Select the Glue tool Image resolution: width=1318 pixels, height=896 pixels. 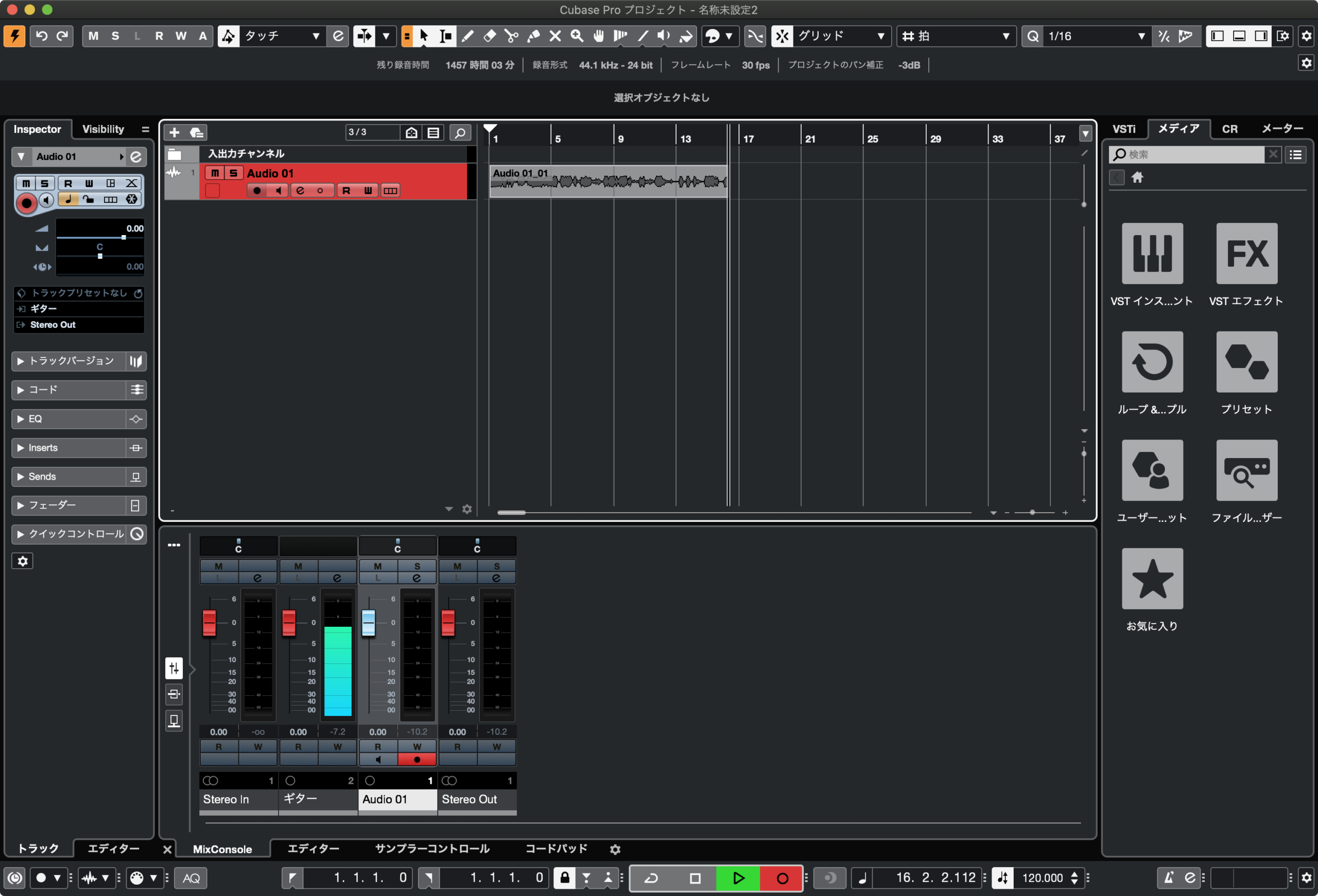[533, 36]
